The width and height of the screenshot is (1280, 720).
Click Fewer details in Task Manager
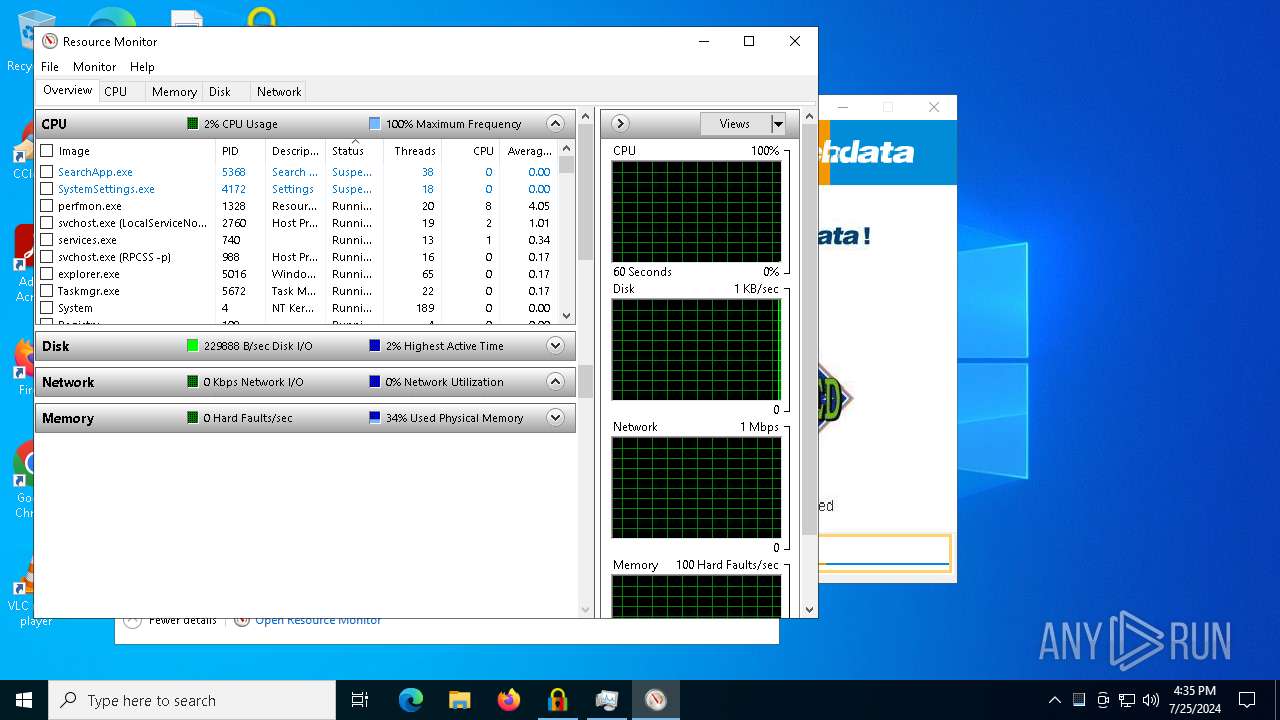pyautogui.click(x=182, y=621)
